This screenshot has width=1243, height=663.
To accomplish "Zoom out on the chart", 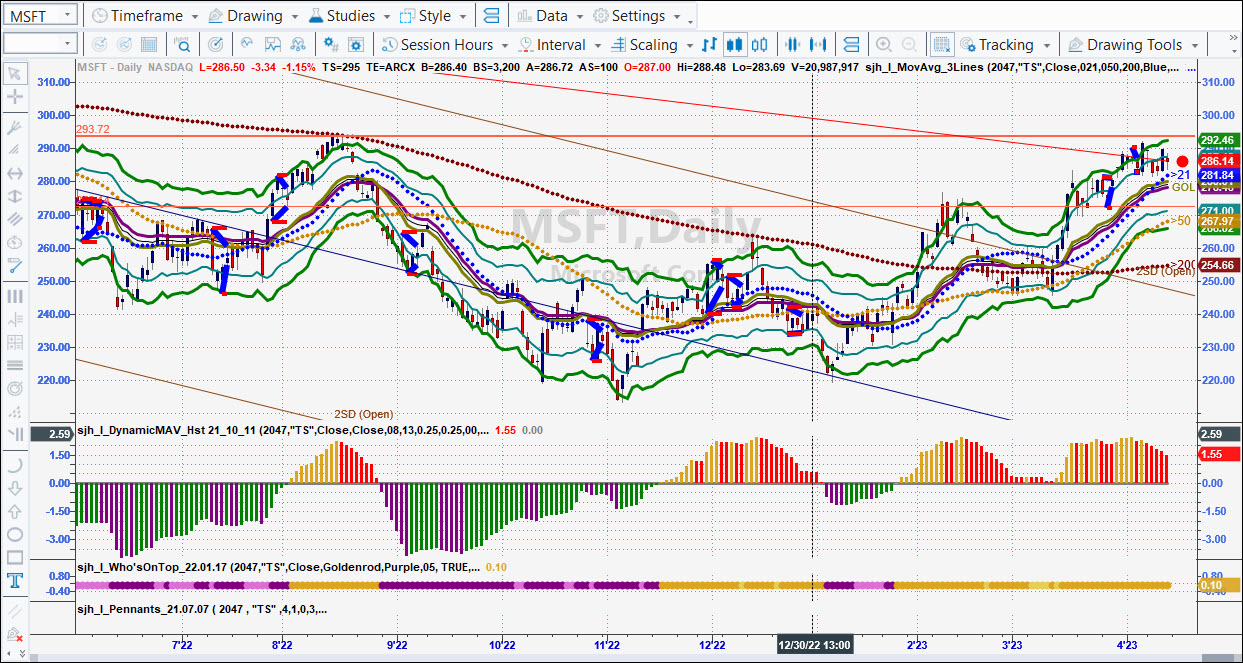I will (x=908, y=44).
